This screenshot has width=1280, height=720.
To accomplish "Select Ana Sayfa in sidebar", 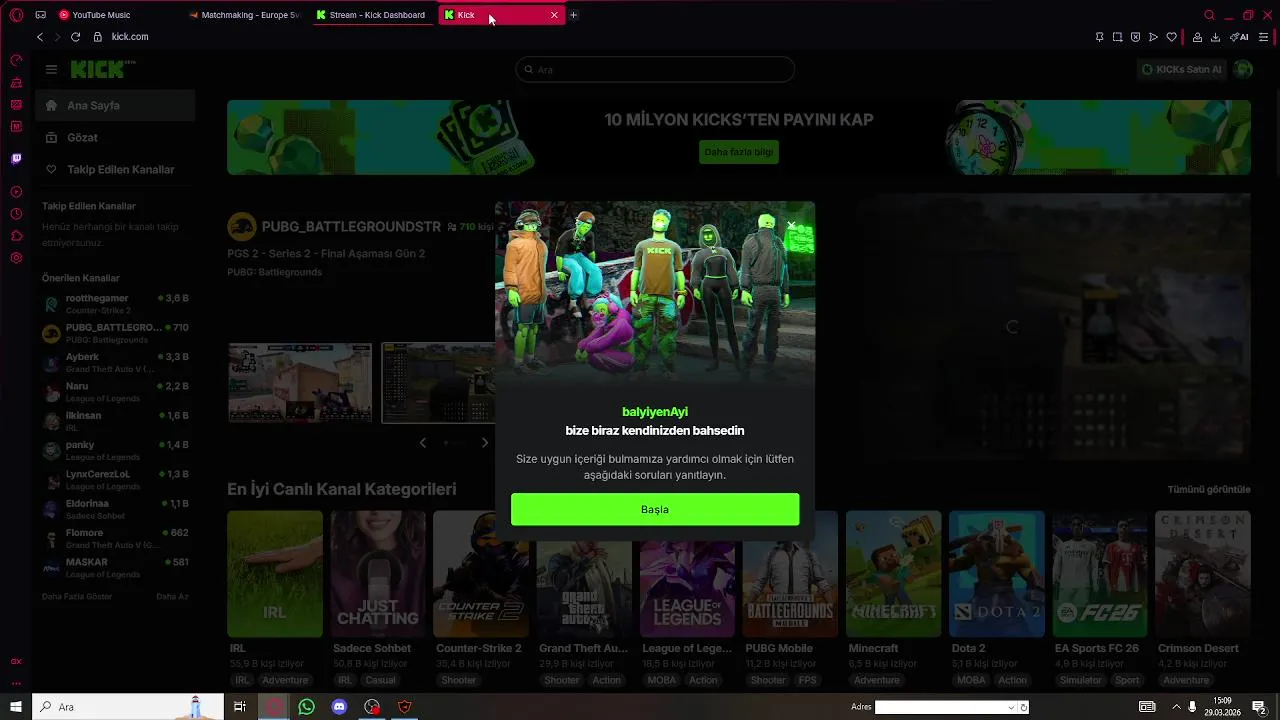I will pyautogui.click(x=115, y=105).
